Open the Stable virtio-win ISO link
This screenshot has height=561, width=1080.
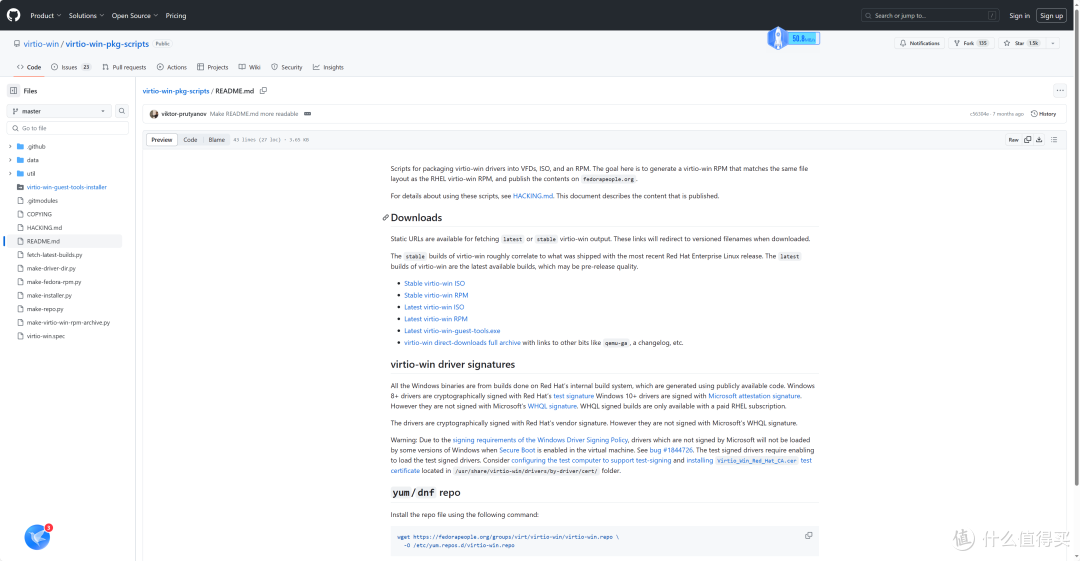[434, 283]
